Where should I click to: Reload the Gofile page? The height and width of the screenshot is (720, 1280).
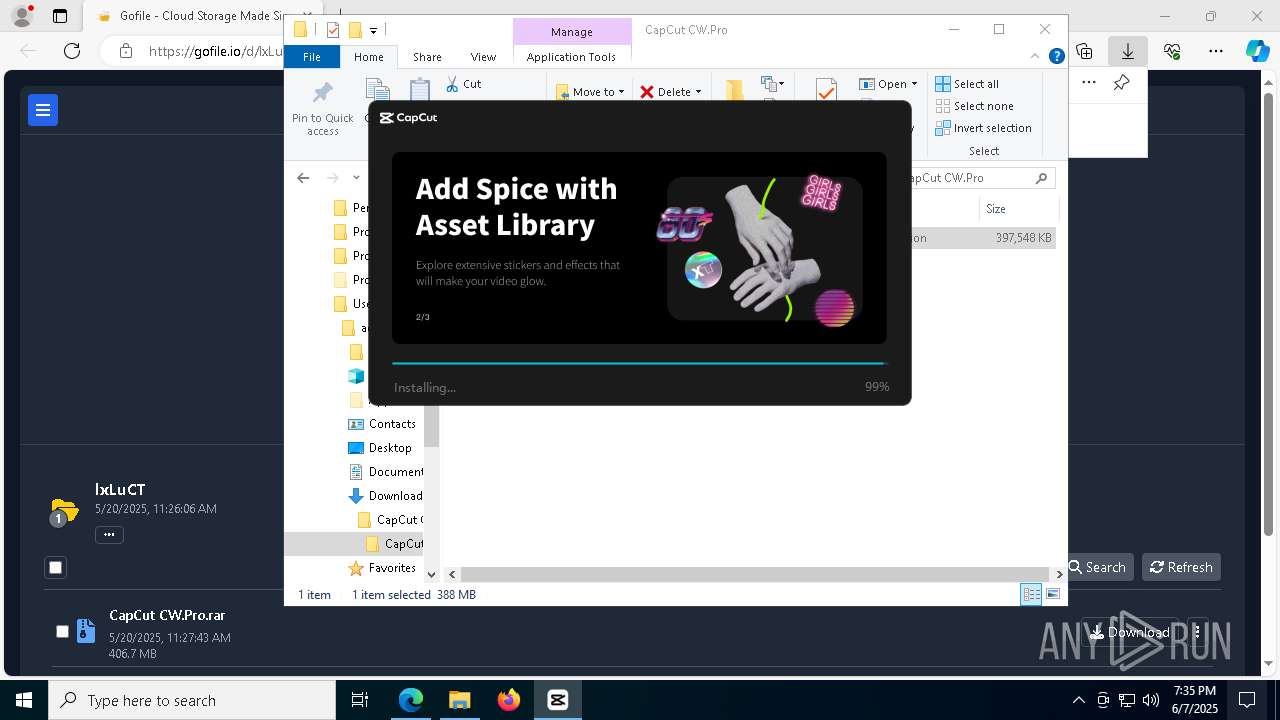tap(72, 50)
